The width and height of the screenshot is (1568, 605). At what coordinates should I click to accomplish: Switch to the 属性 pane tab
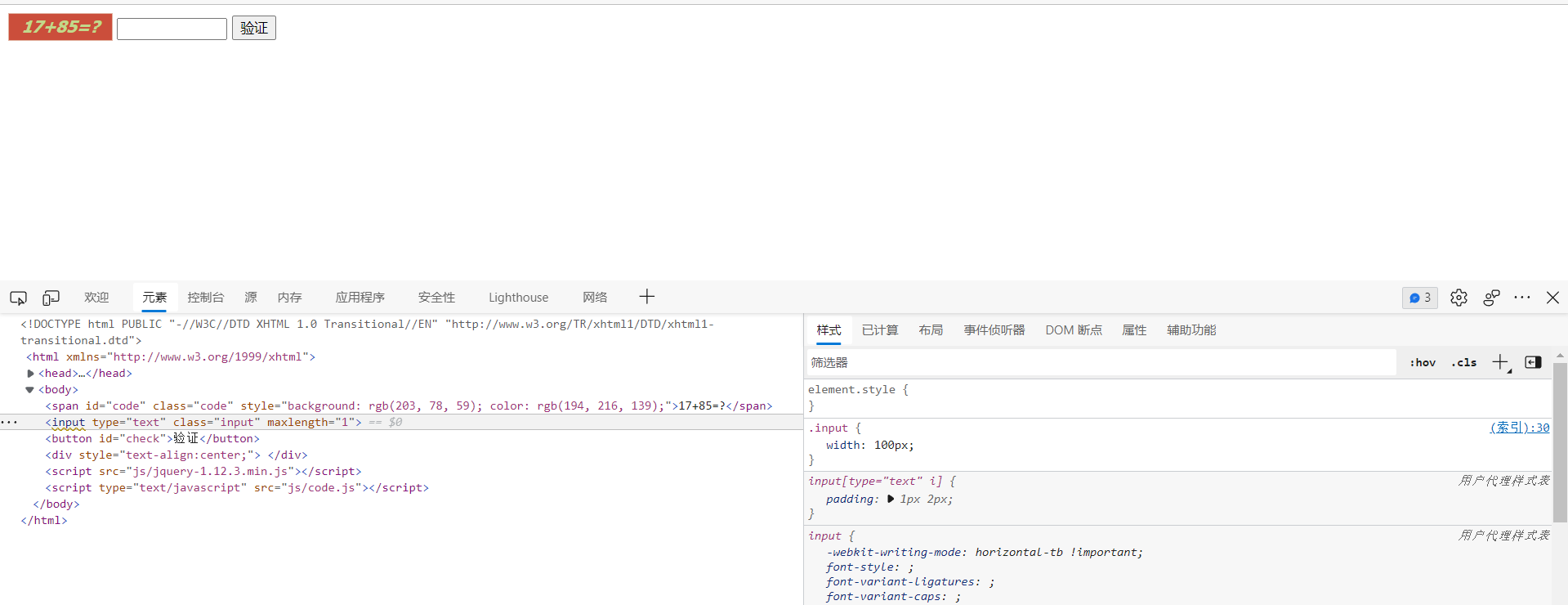(x=1134, y=330)
